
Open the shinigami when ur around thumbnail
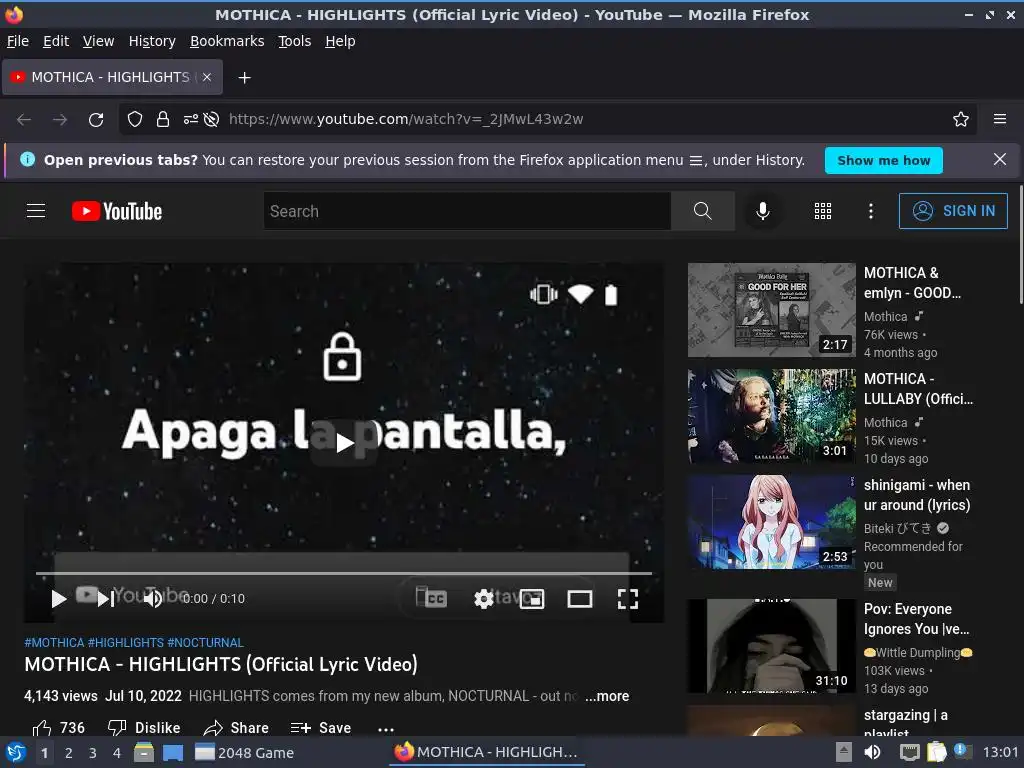771,522
